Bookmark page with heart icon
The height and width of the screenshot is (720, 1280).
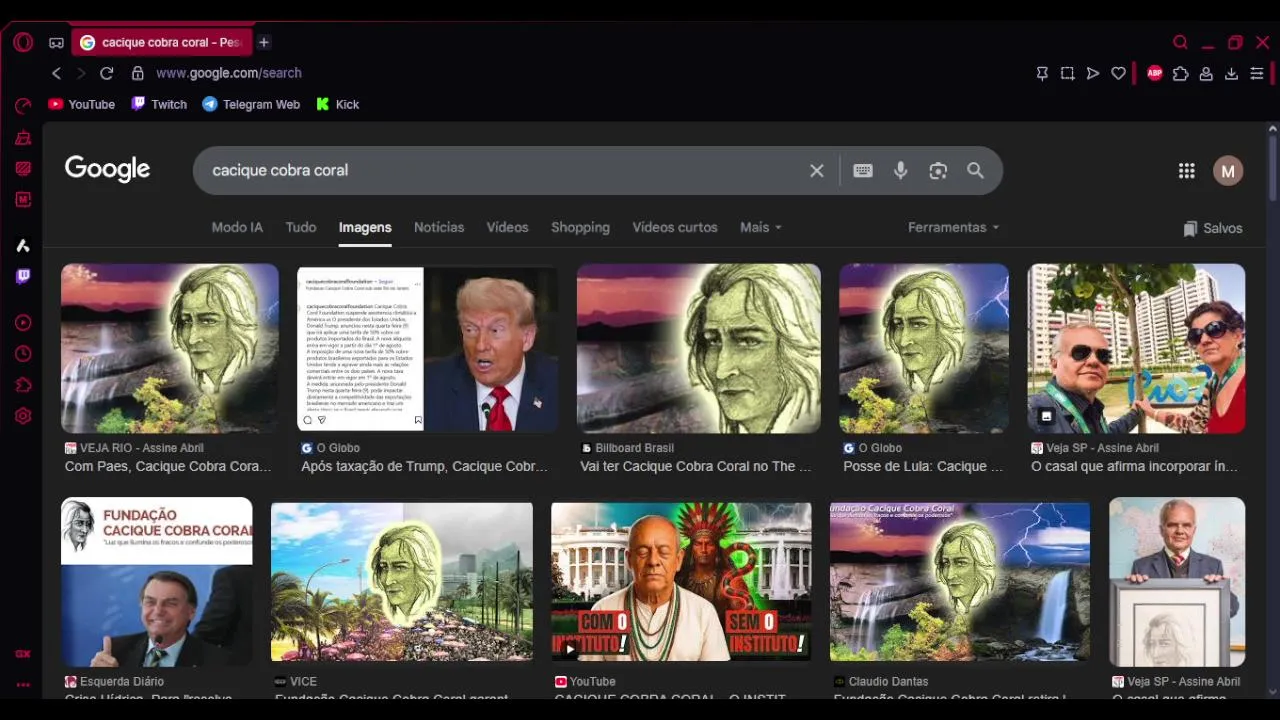click(1118, 73)
